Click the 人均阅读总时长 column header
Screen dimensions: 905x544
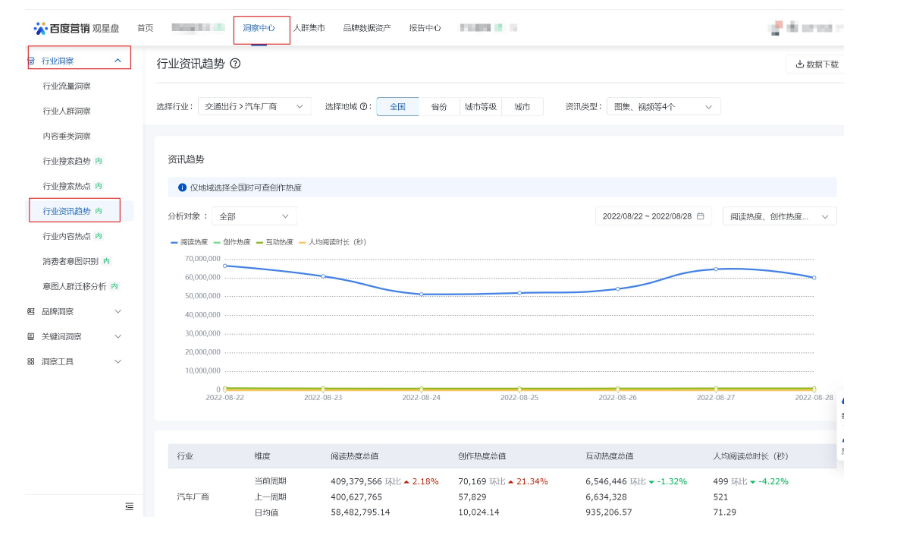pos(750,456)
